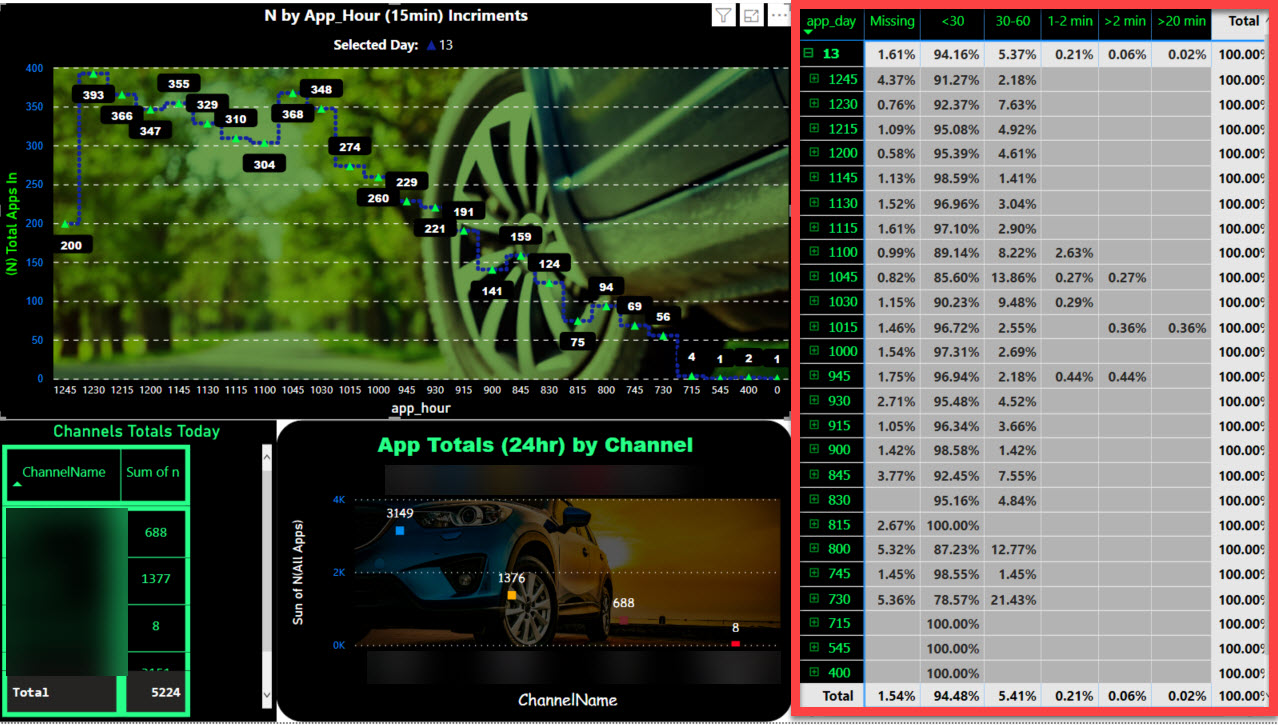Select the 1245 tick on the app_hour axis
Screen dimensions: 1278x725
point(66,391)
